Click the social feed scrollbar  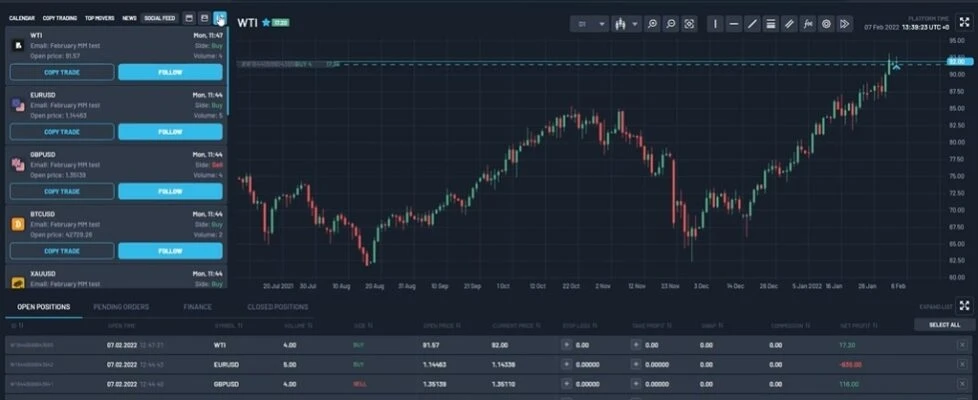point(228,72)
